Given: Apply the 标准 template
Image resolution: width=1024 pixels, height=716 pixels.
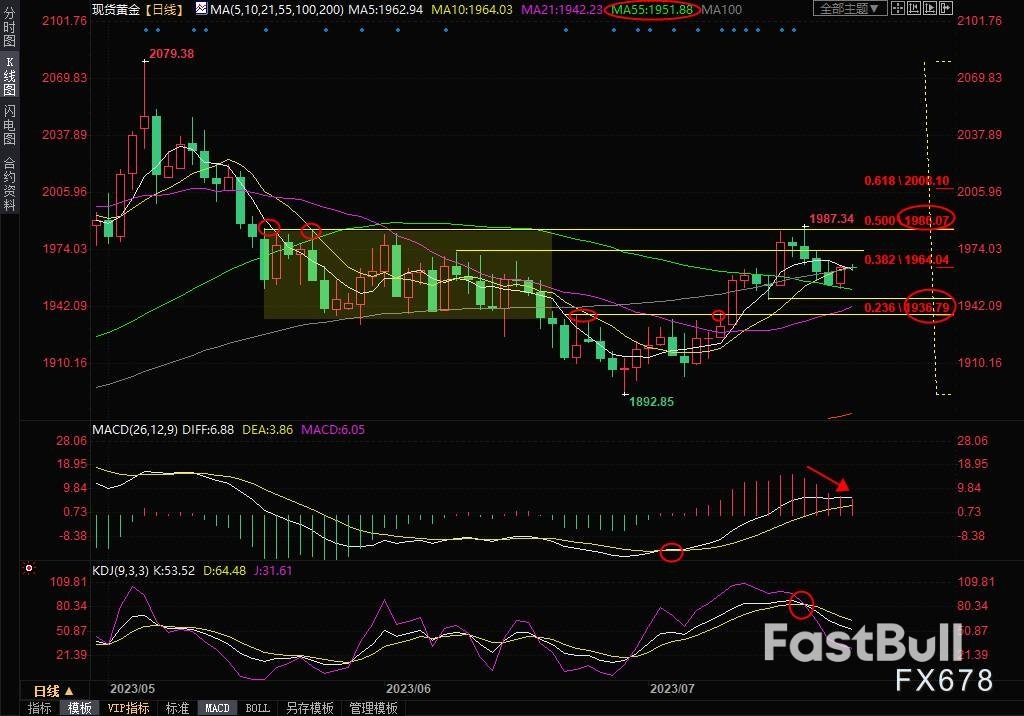Looking at the screenshot, I should [177, 708].
